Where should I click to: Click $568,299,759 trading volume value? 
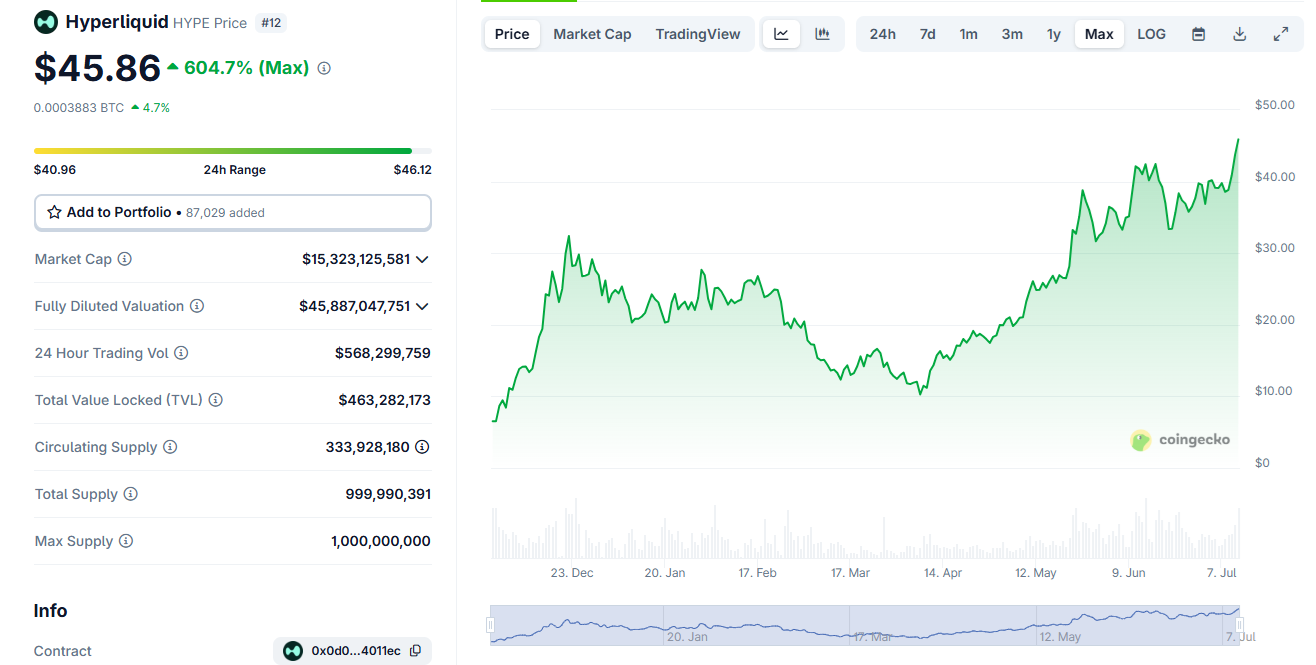pos(383,353)
